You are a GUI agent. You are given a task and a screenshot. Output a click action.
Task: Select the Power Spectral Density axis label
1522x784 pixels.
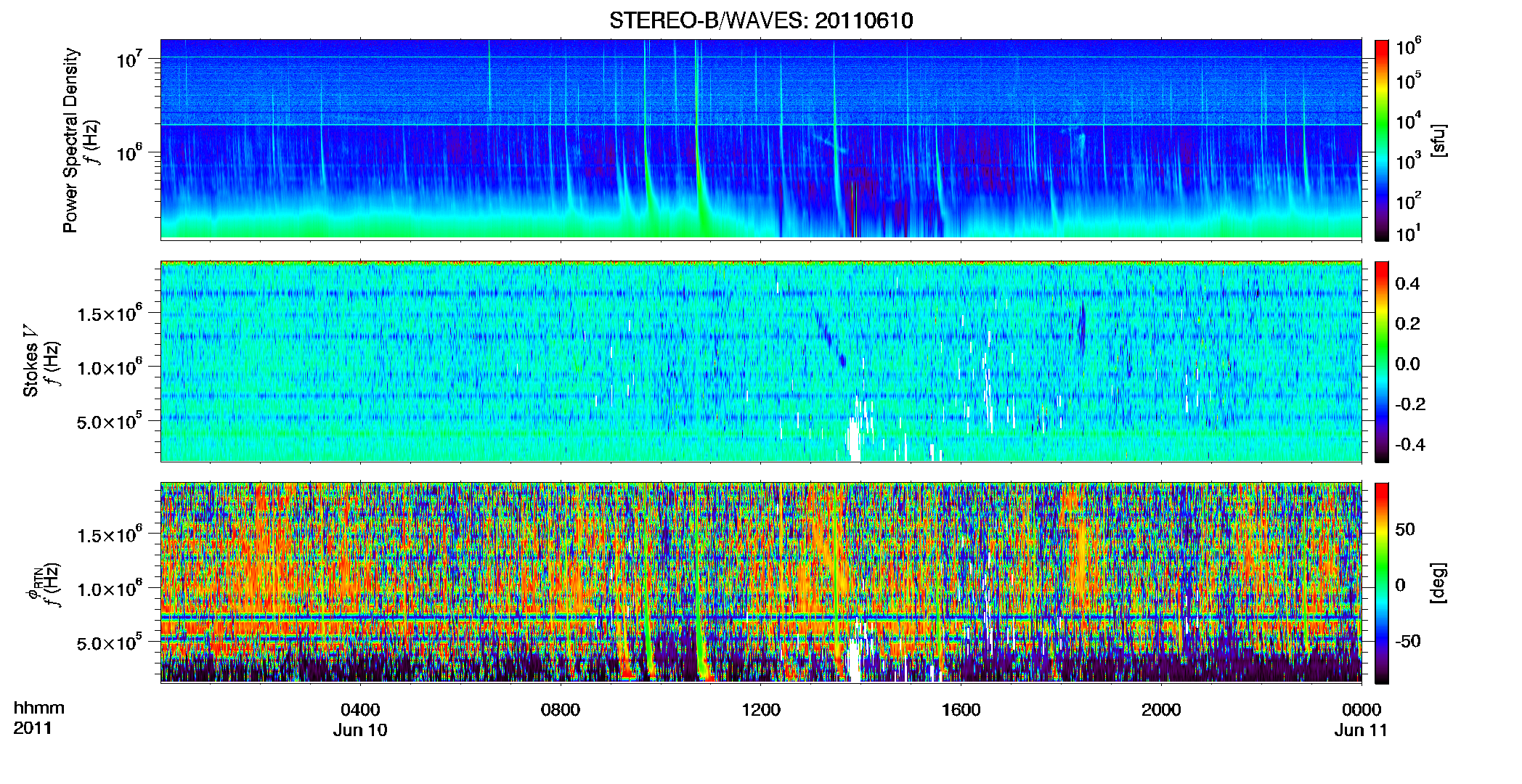[x=70, y=140]
